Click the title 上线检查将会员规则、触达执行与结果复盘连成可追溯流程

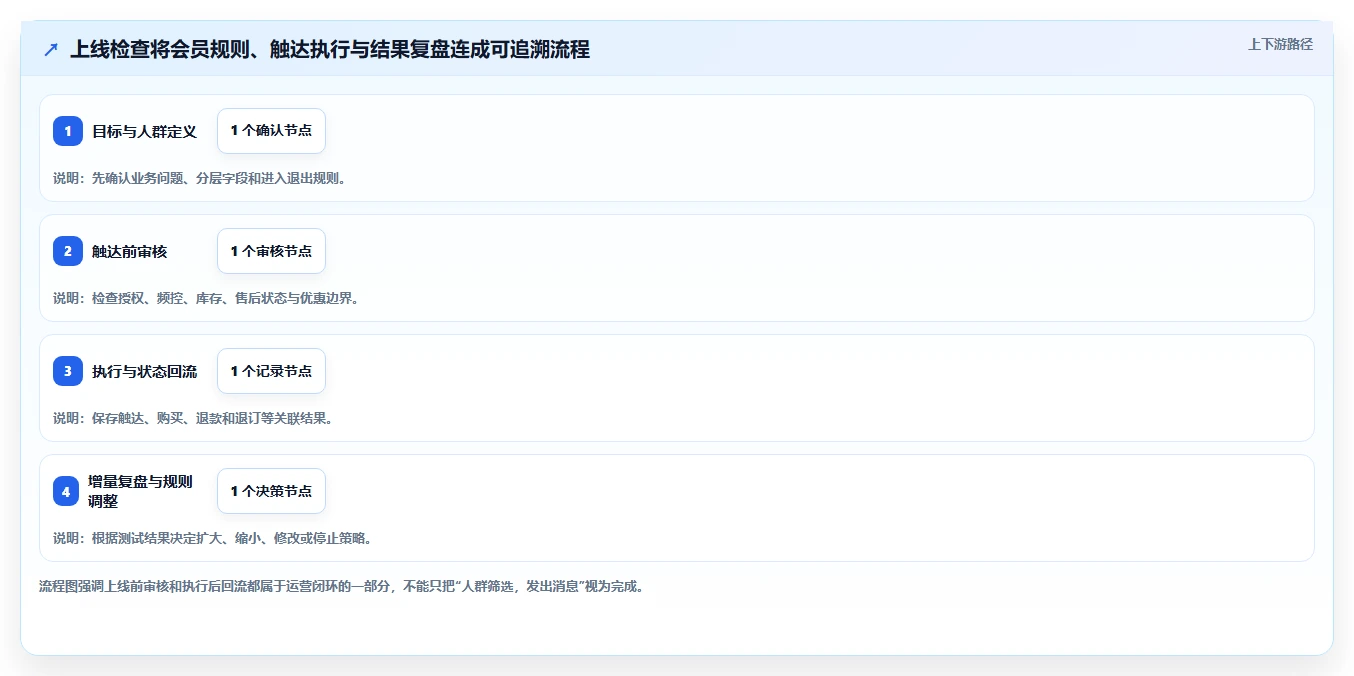click(x=330, y=49)
